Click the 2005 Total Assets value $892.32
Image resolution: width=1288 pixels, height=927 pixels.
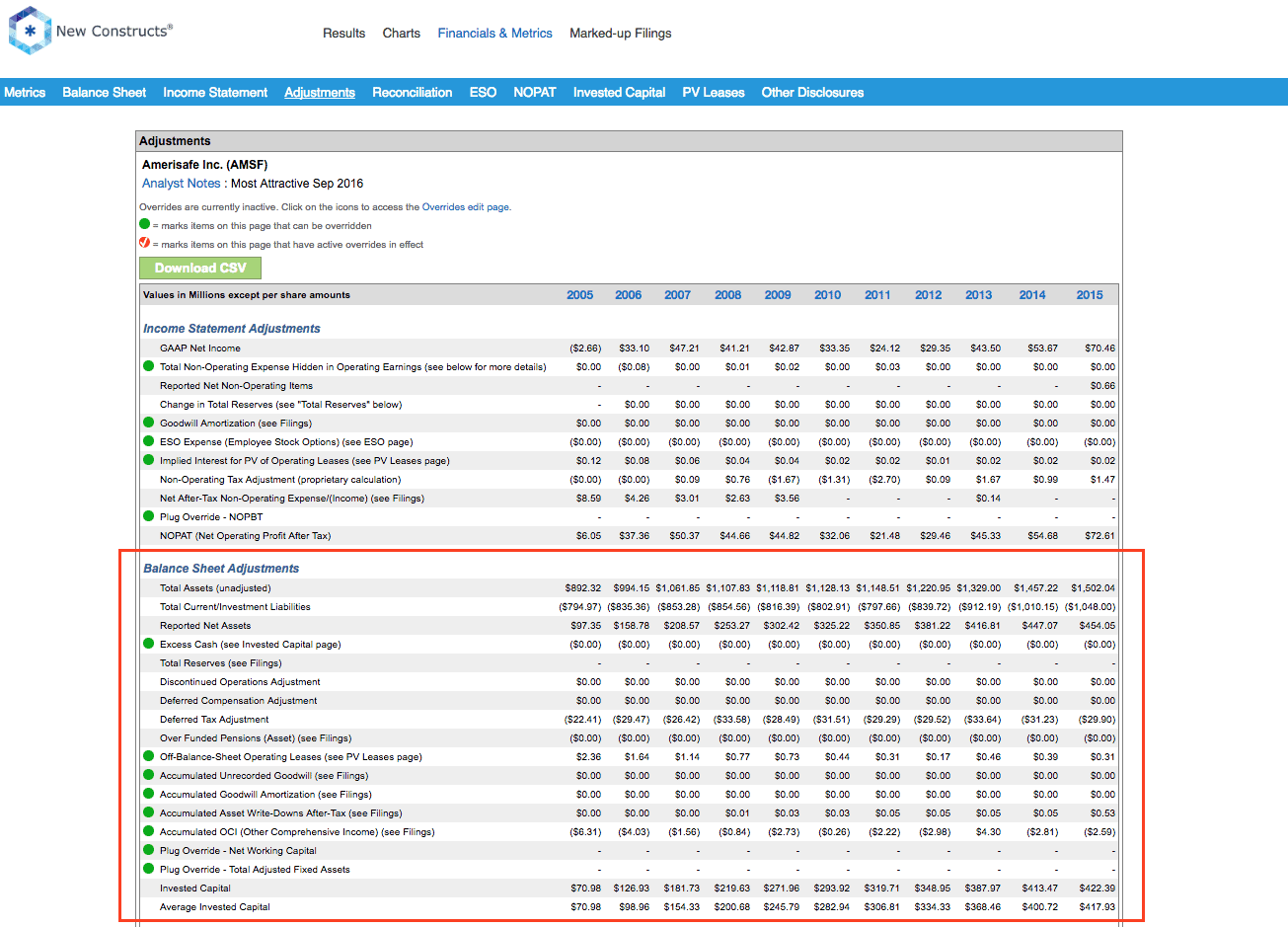pyautogui.click(x=583, y=588)
